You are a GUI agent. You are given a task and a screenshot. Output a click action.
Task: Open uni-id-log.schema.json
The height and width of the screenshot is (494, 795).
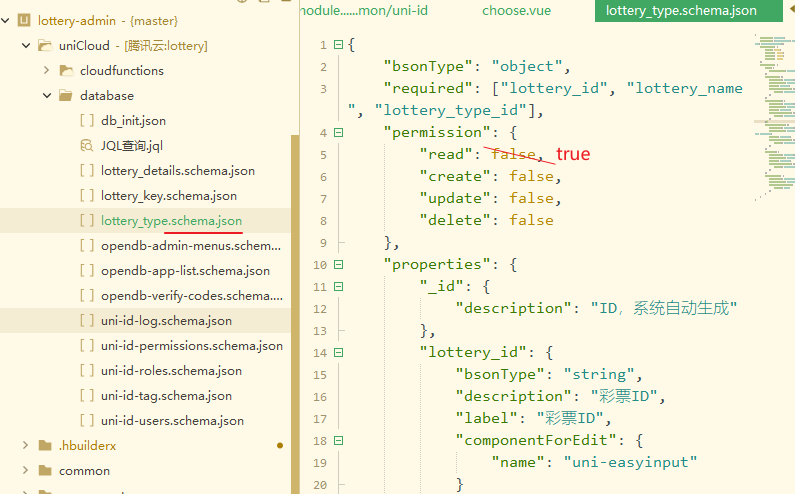pyautogui.click(x=166, y=321)
